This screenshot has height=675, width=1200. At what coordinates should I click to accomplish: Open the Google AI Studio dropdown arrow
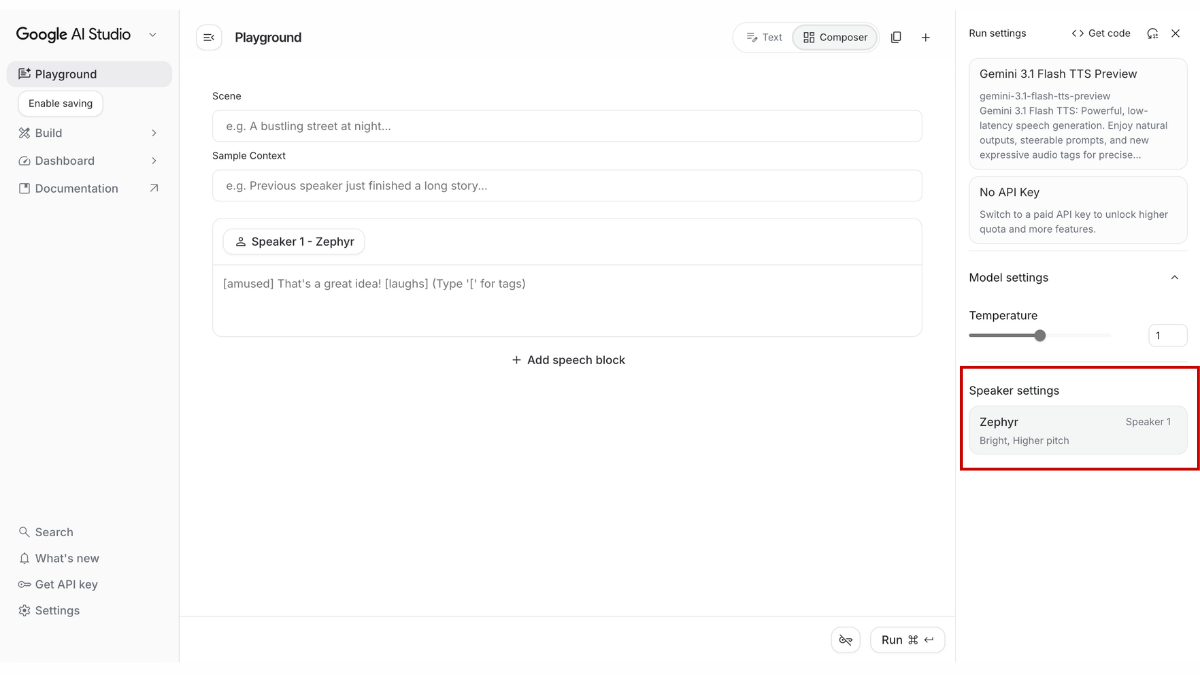[152, 34]
